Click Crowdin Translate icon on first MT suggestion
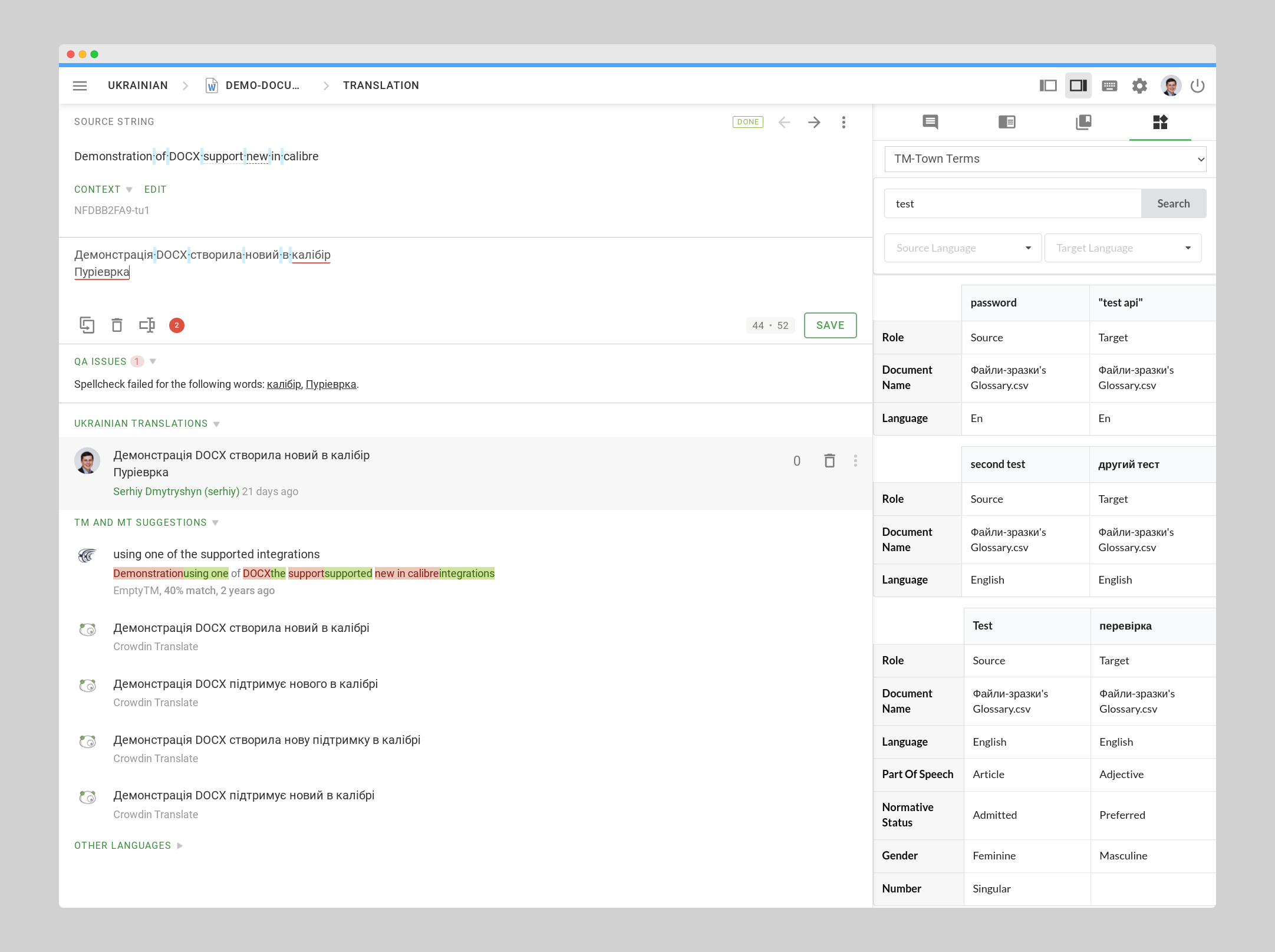The width and height of the screenshot is (1275, 952). pos(87,630)
